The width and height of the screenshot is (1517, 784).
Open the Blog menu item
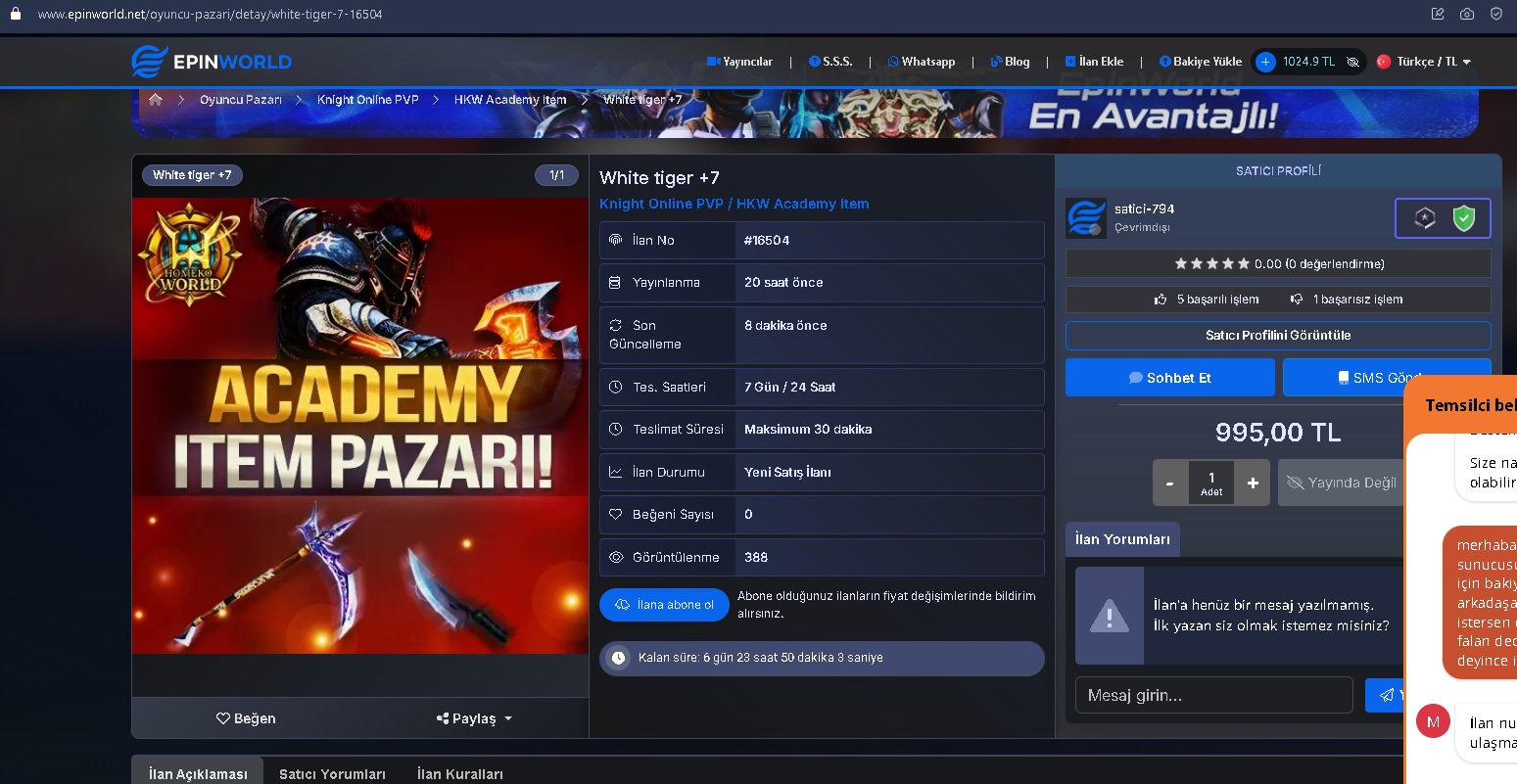[x=1010, y=62]
